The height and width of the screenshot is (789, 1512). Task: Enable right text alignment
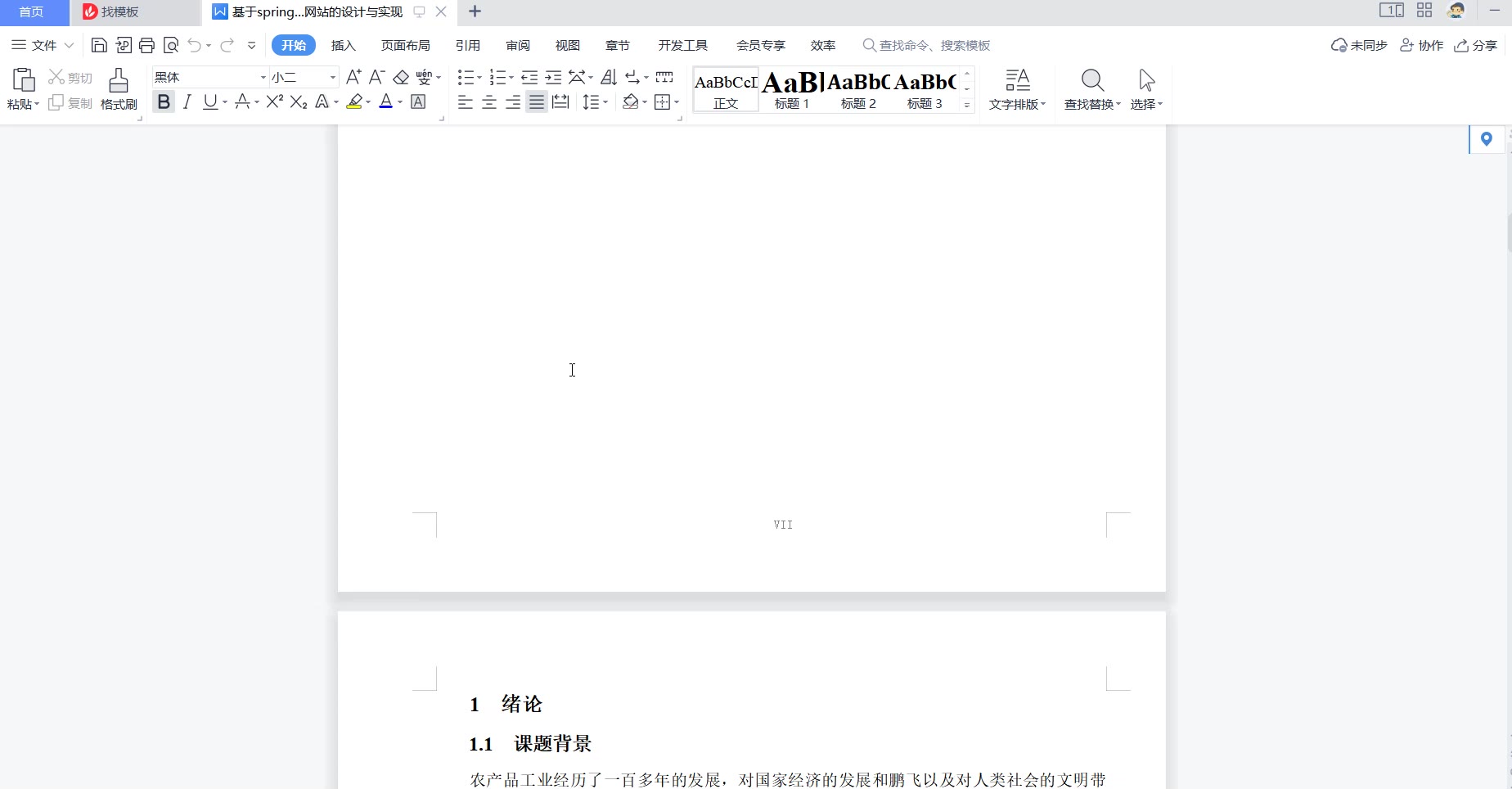click(513, 101)
